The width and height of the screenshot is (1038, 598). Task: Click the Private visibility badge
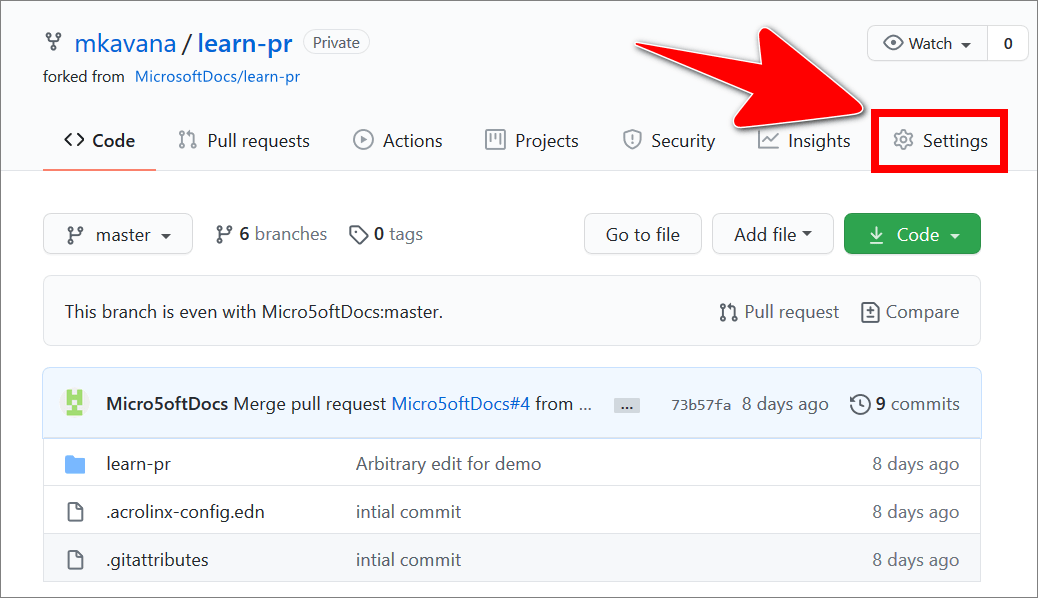[336, 42]
